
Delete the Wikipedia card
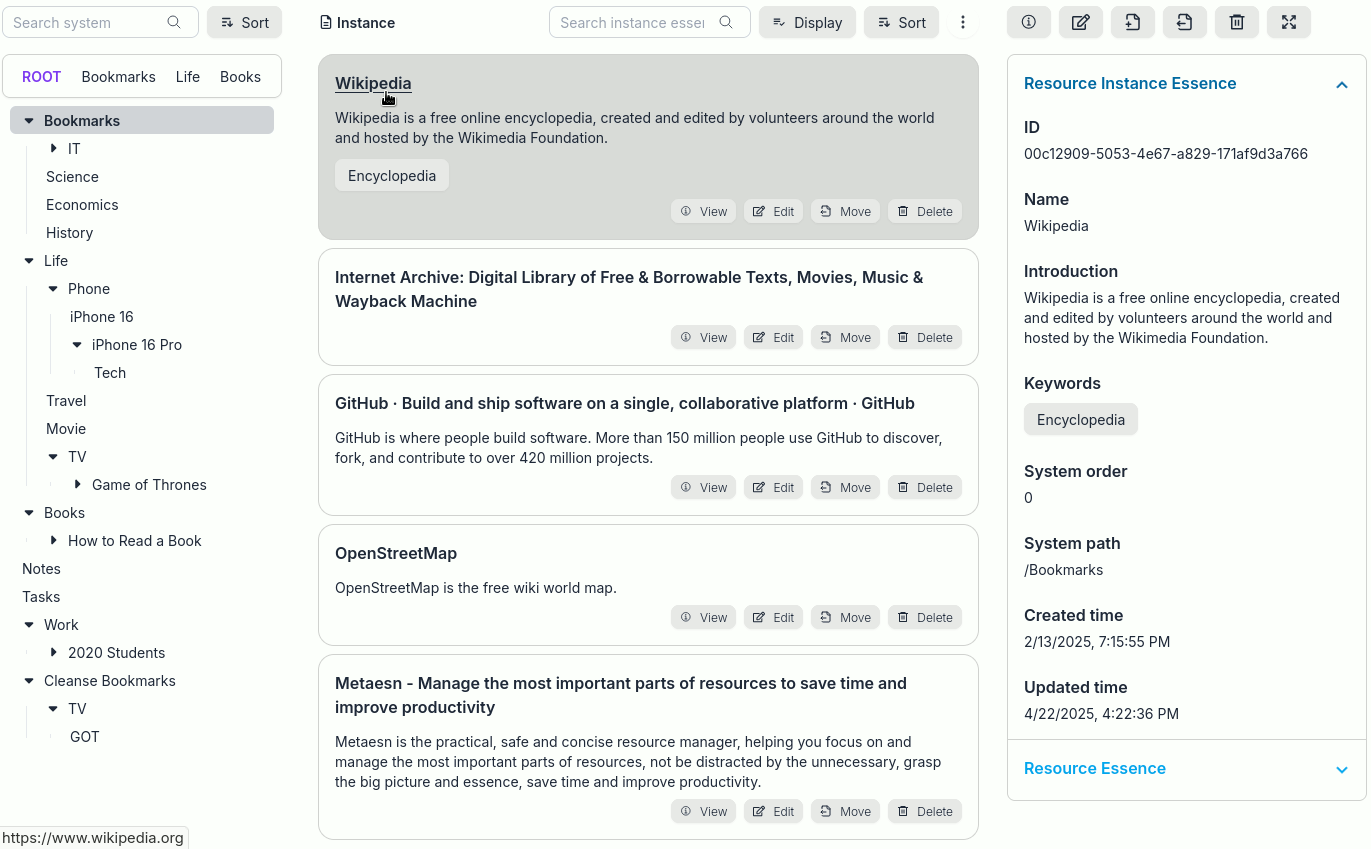click(925, 211)
